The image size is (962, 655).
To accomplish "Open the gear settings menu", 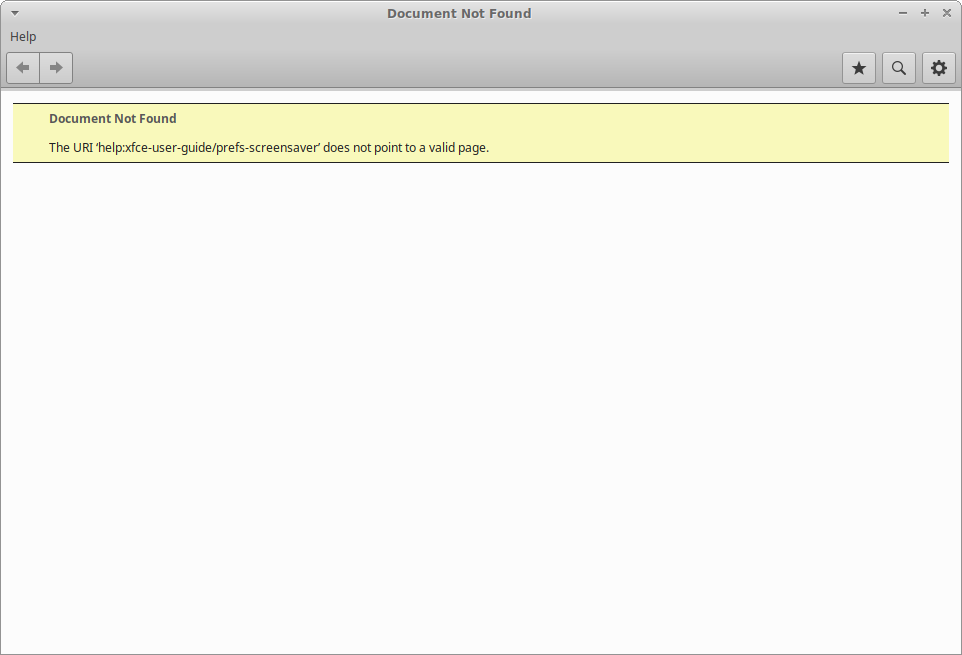I will 938,68.
